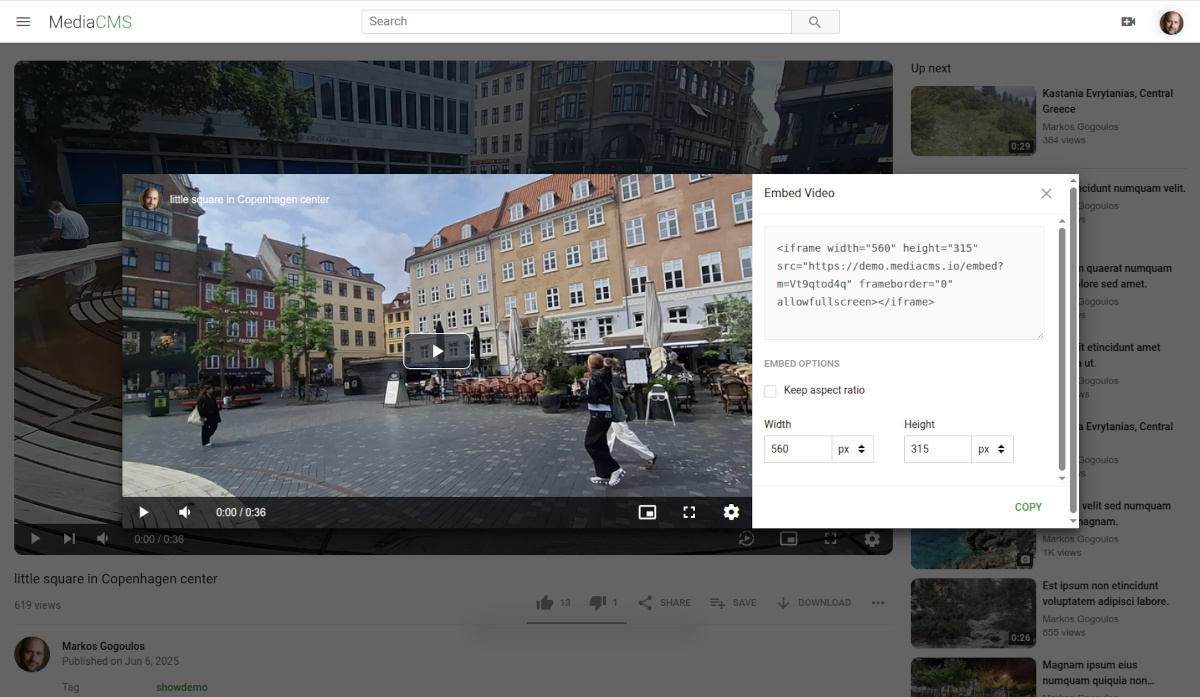Viewport: 1200px width, 697px height.
Task: Open the Kastania Evrytanias video thumbnail
Action: pyautogui.click(x=973, y=121)
